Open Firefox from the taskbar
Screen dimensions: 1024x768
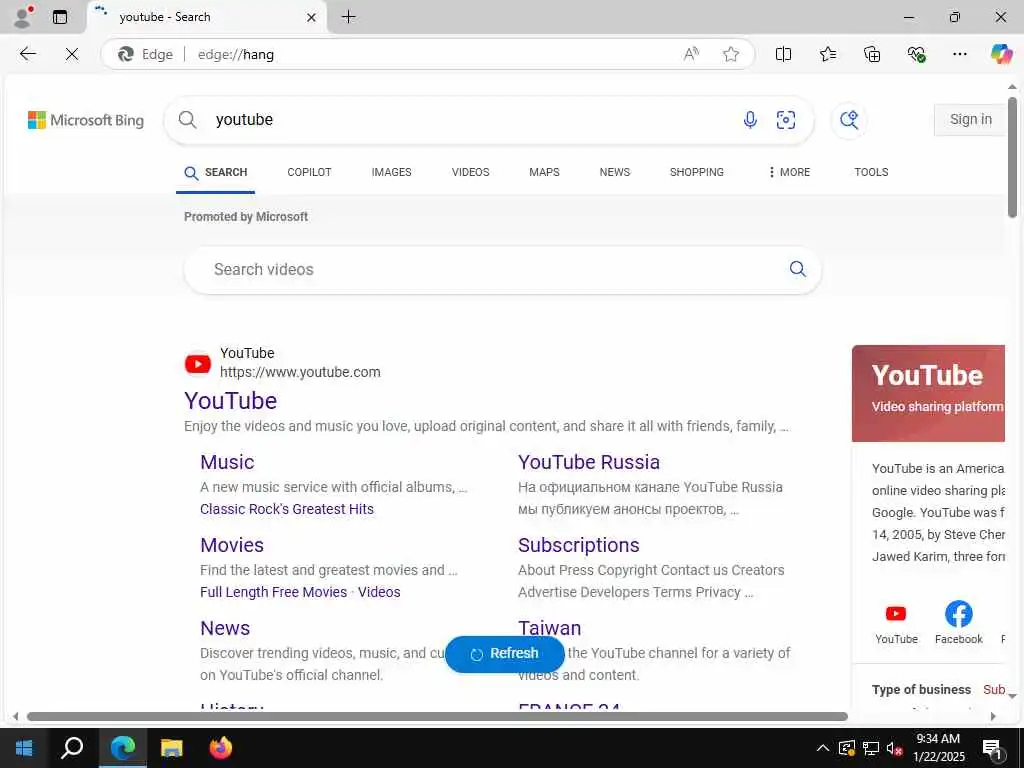[x=221, y=748]
